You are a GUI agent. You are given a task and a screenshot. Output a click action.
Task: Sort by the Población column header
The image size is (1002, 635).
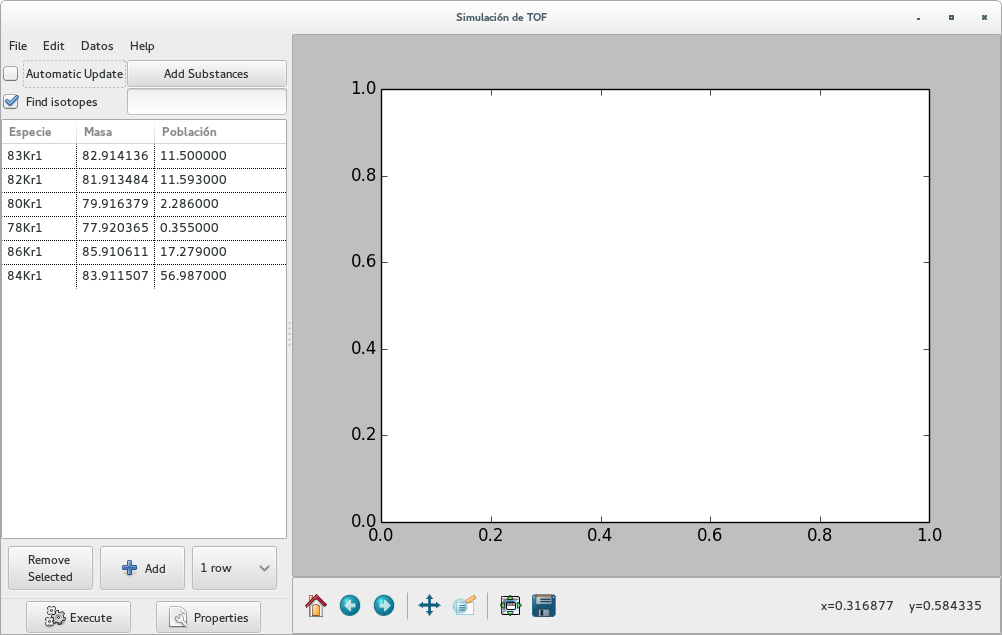[x=220, y=132]
